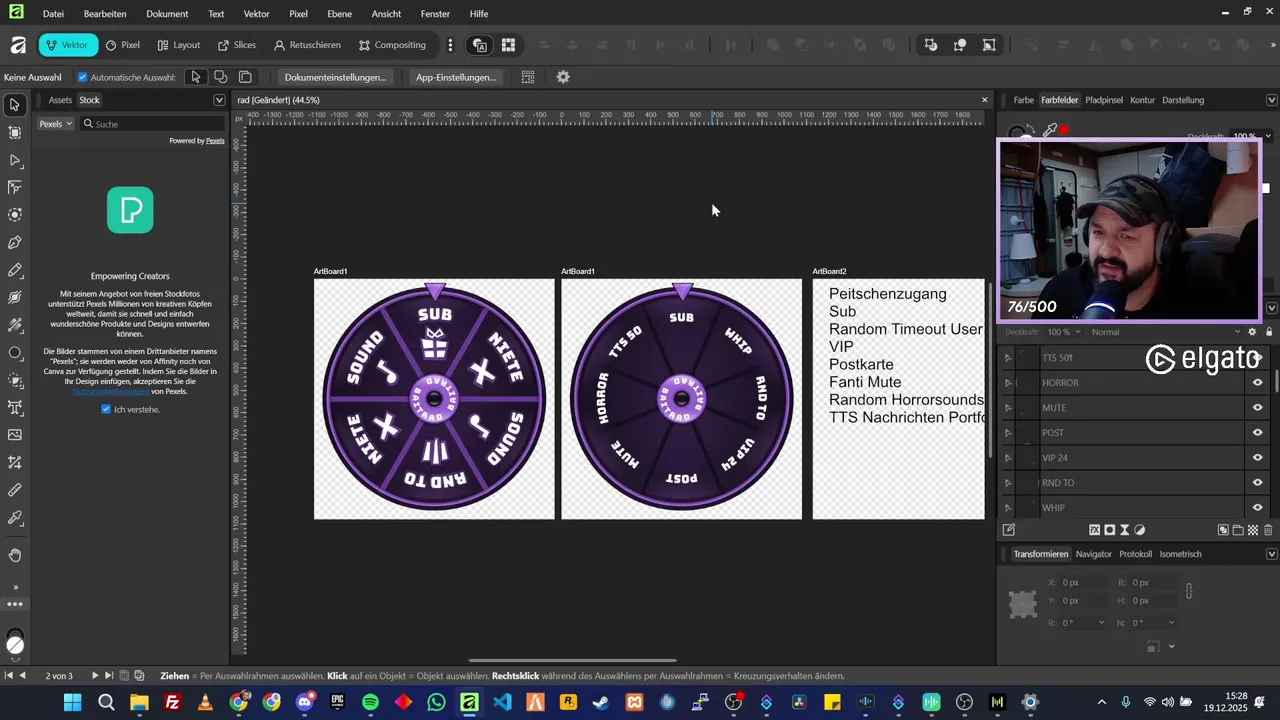Image resolution: width=1280 pixels, height=720 pixels.
Task: Uncheck Automatische Auswahl checkbox
Action: click(x=83, y=77)
